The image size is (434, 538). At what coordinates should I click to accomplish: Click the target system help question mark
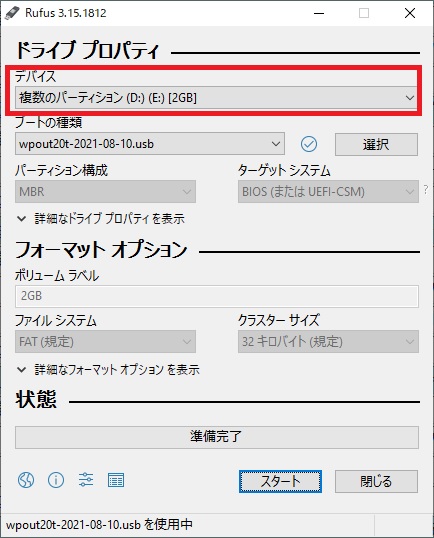point(426,189)
